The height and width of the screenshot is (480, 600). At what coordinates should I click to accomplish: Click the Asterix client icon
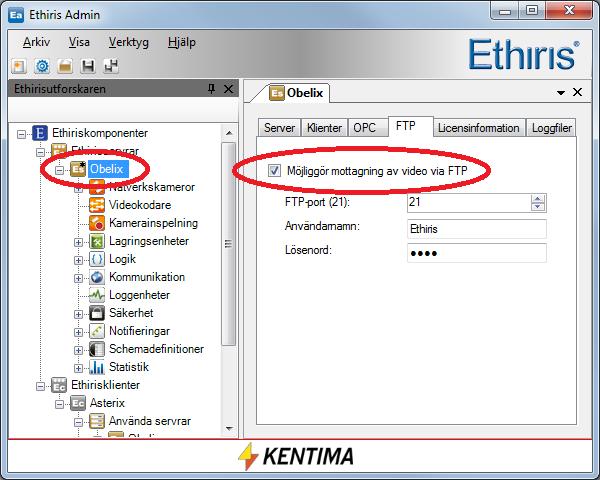click(78, 403)
